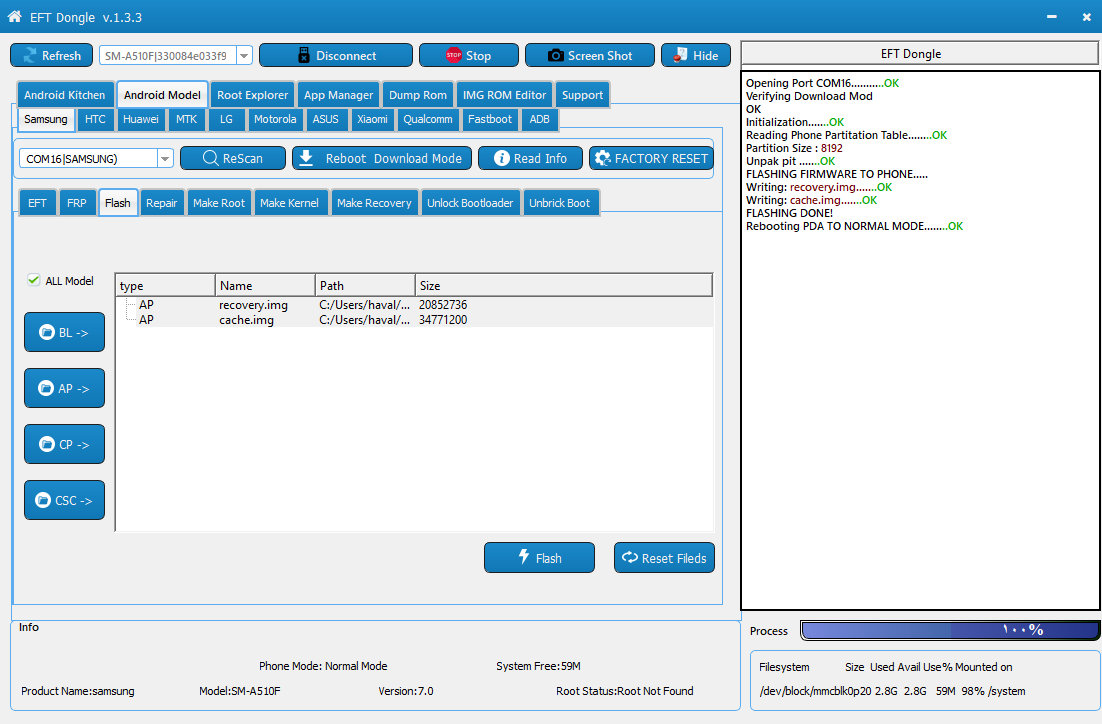Open the Make Recovery sub-tab
This screenshot has height=724, width=1102.
click(x=374, y=203)
